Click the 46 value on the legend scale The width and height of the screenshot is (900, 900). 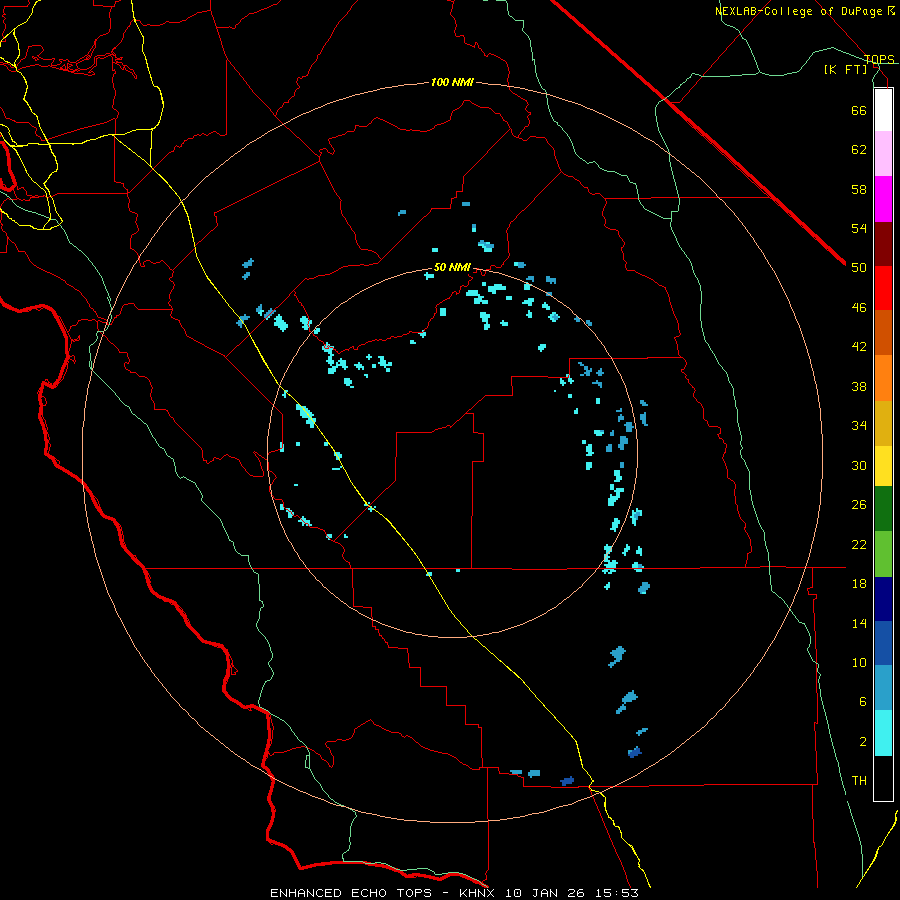point(859,308)
